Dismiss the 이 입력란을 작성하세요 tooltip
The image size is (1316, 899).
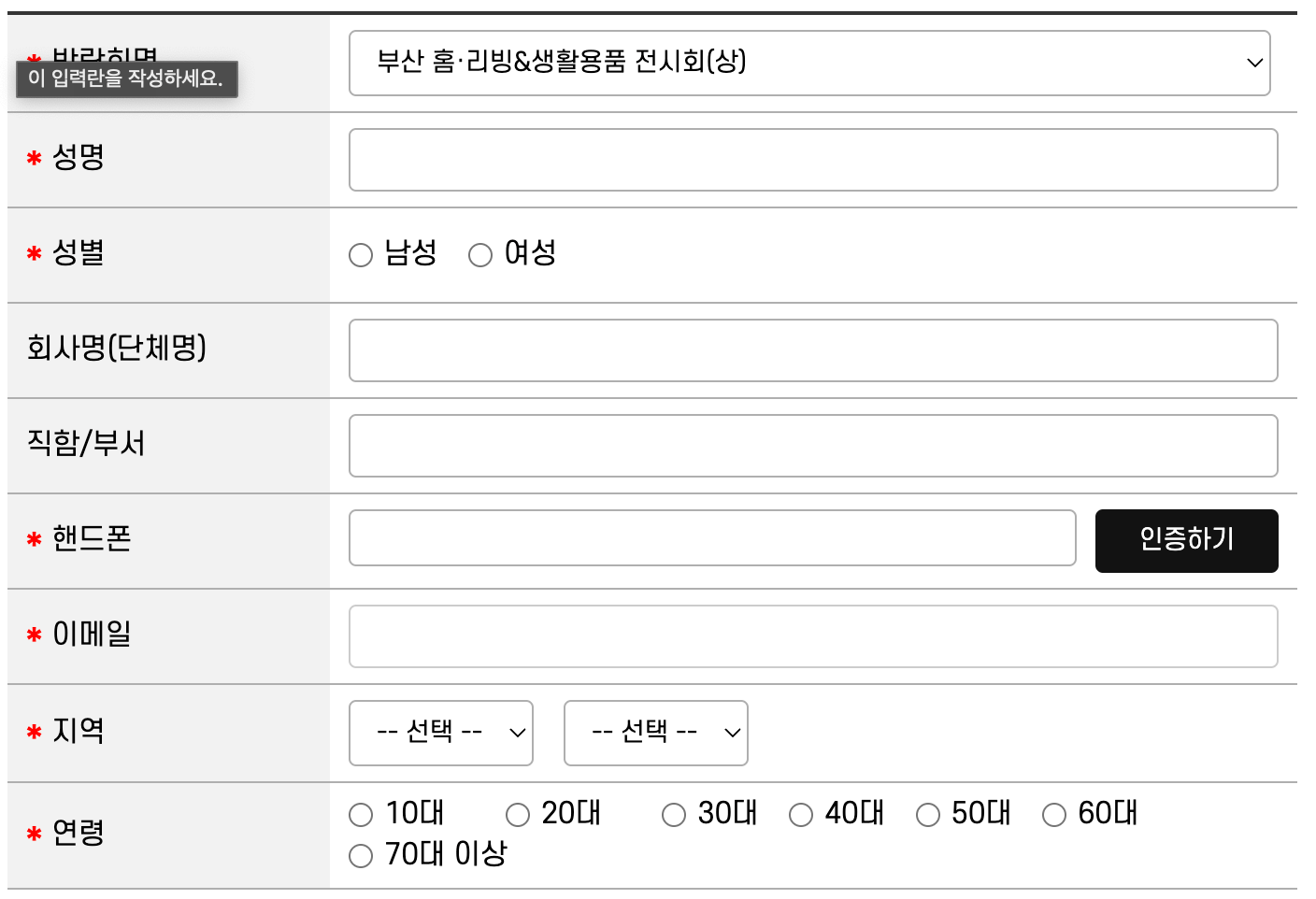(125, 80)
